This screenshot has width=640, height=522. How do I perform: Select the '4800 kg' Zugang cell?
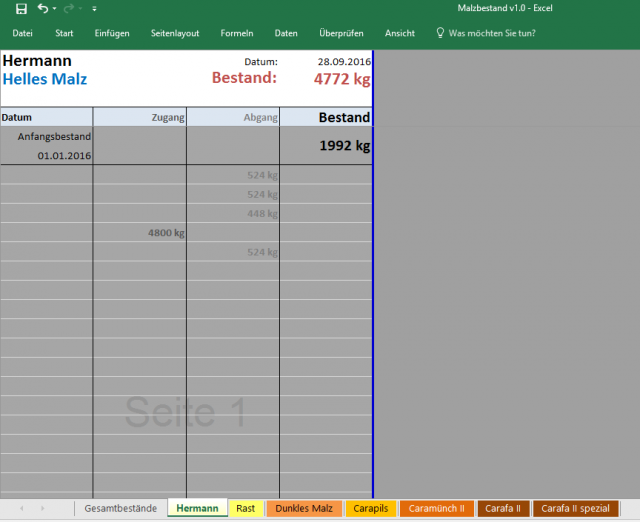pyautogui.click(x=140, y=233)
